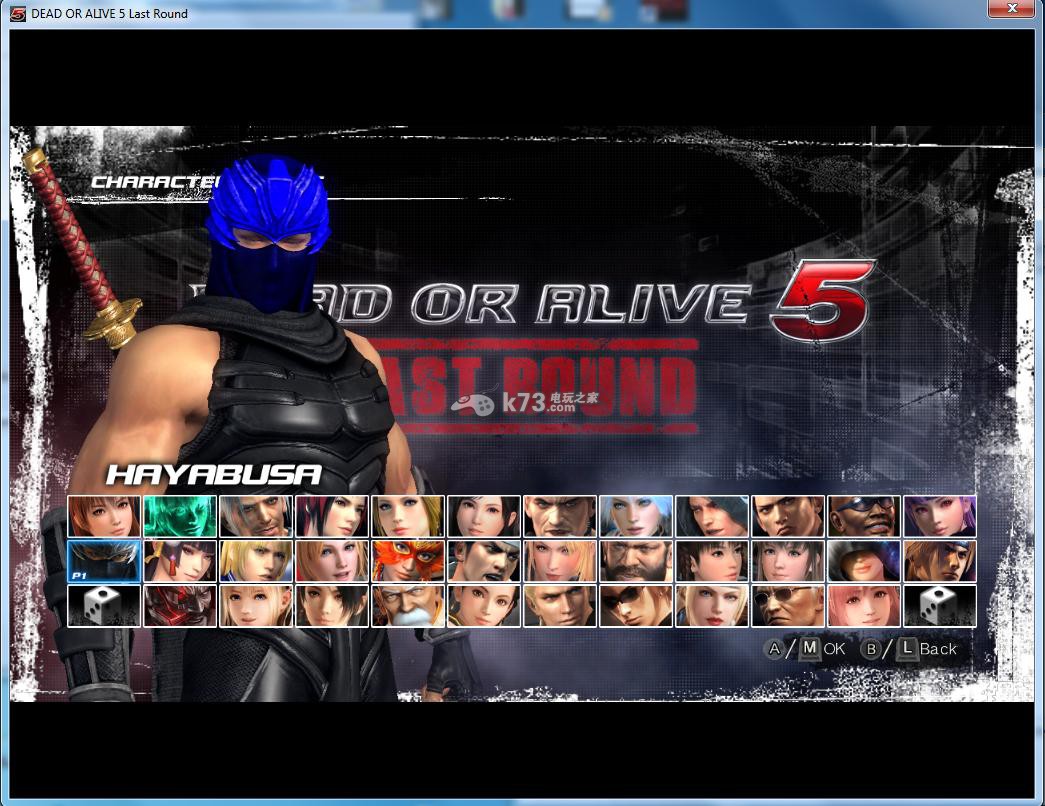Select the woman with the red tassel ornament
1045x806 pixels.
coord(180,561)
